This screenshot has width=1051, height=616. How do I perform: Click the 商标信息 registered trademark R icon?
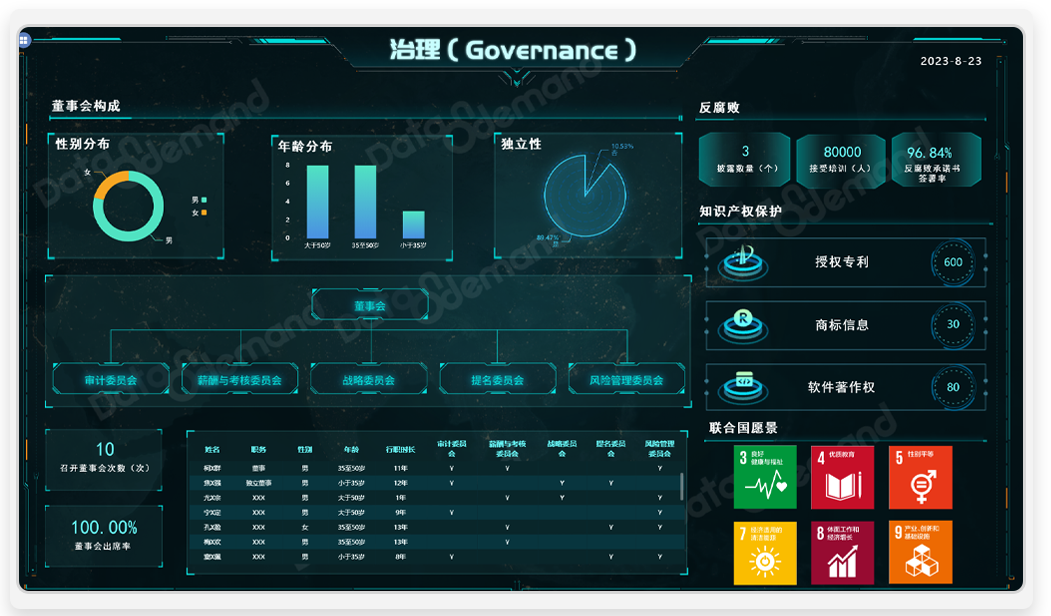click(743, 325)
